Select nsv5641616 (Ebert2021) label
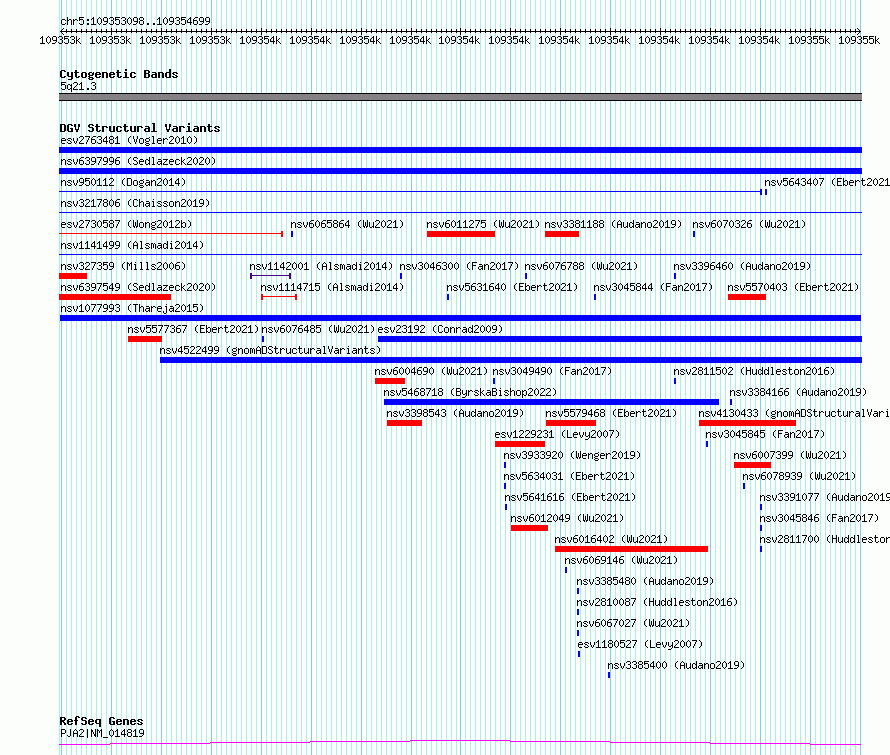The width and height of the screenshot is (890, 755). point(570,497)
